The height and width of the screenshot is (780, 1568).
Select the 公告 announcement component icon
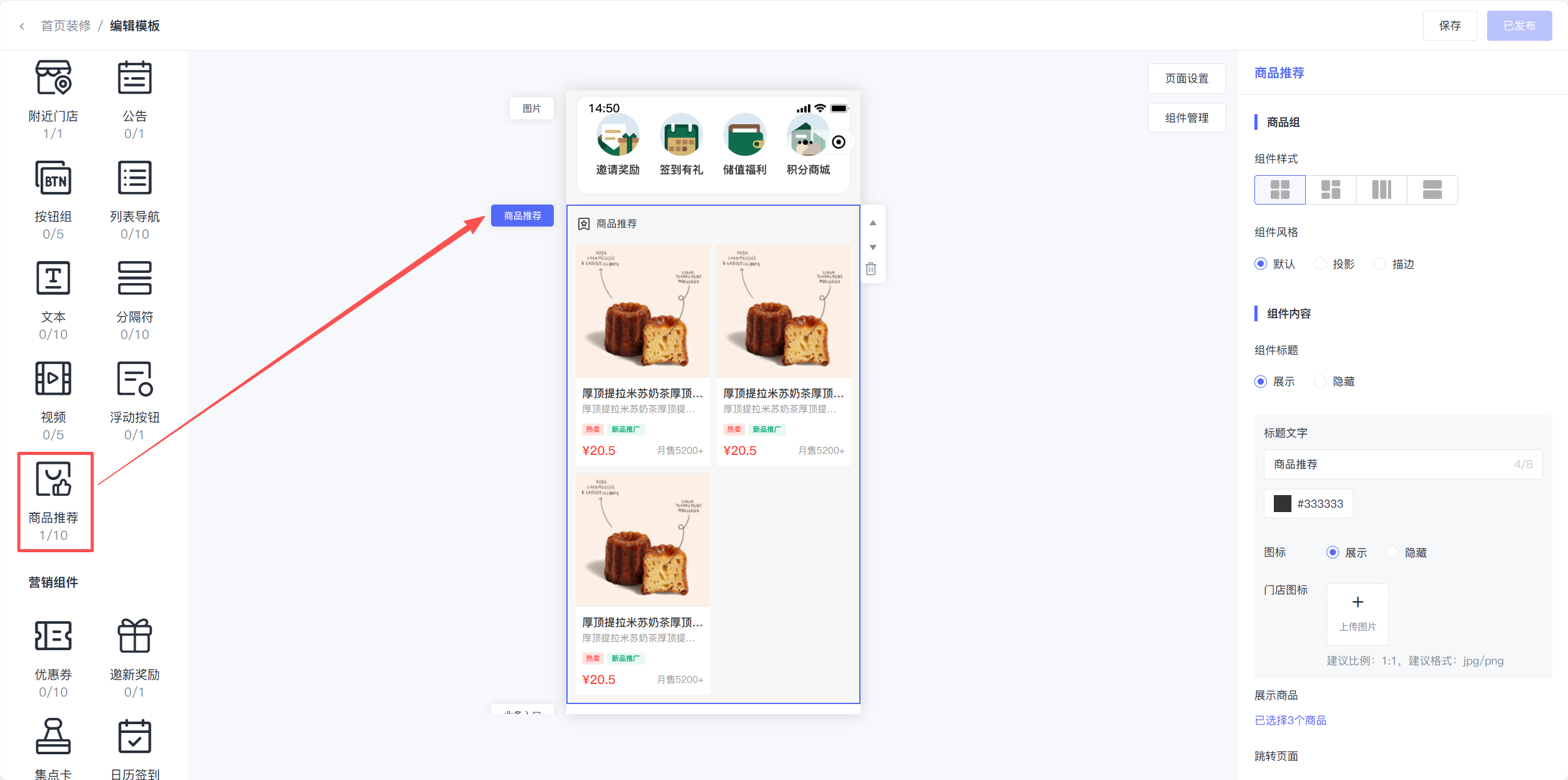tap(134, 78)
